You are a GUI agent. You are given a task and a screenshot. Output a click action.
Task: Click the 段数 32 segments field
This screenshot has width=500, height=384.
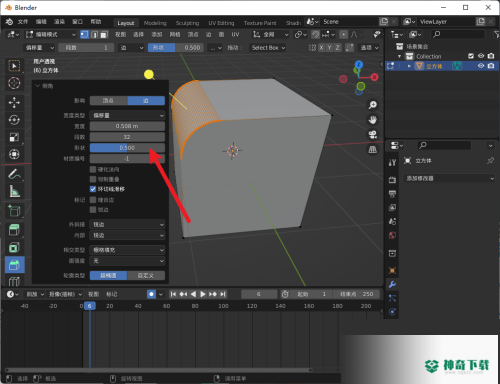[127, 137]
